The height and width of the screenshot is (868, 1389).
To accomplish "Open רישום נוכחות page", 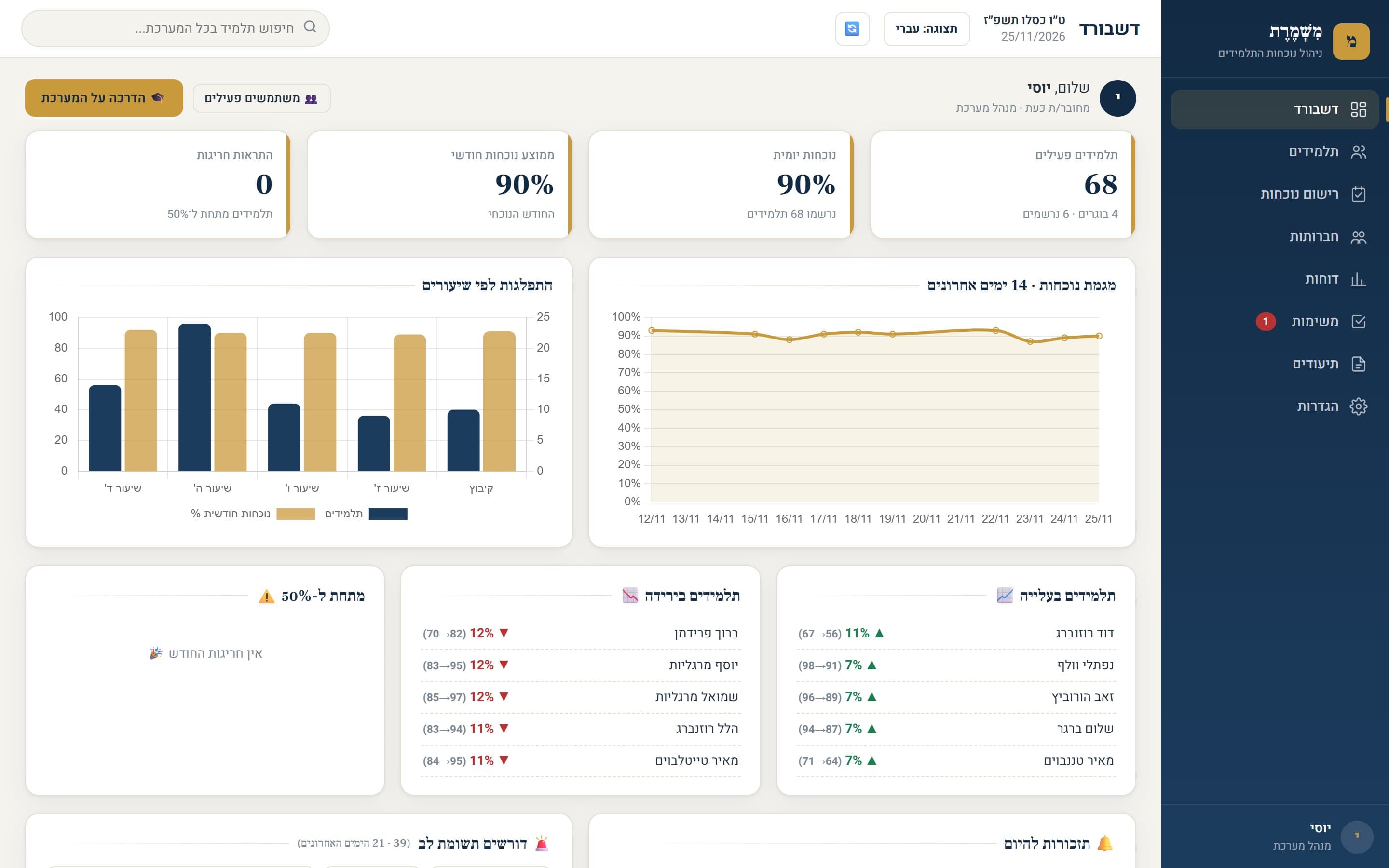I will (x=1274, y=194).
